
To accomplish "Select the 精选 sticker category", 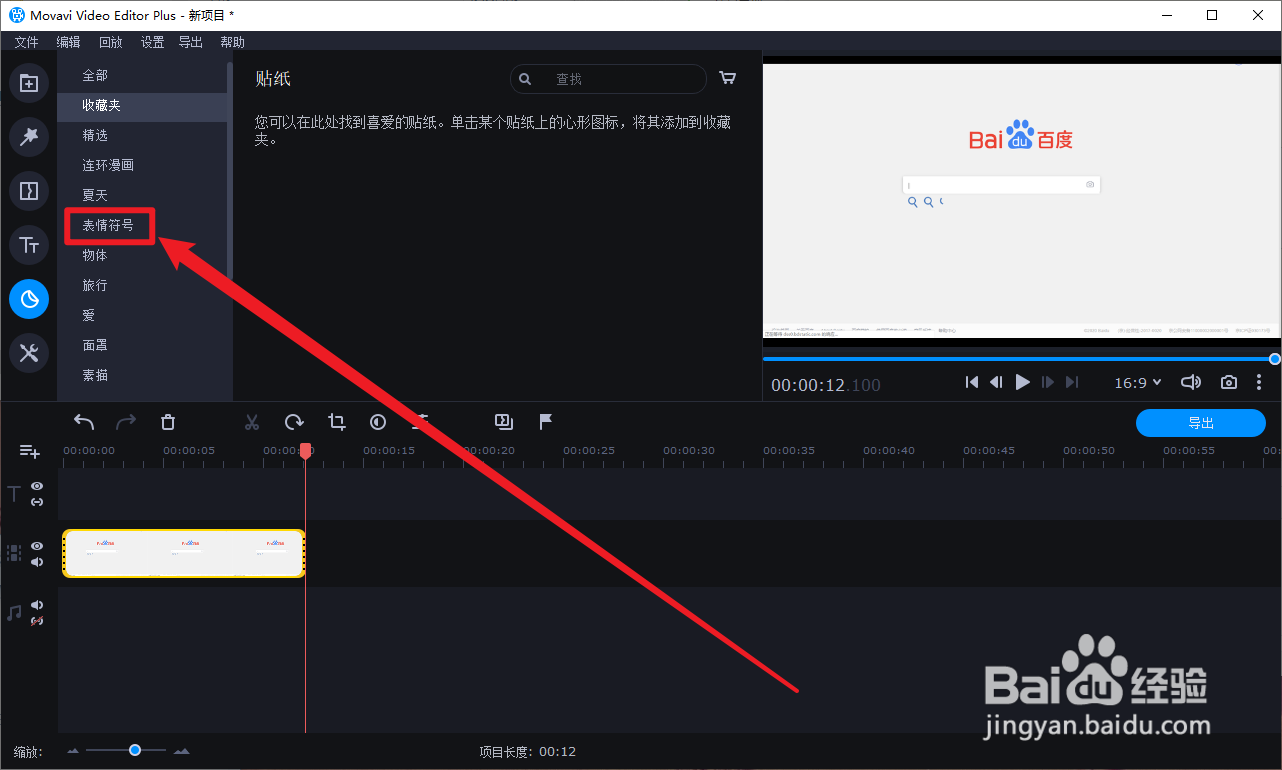I will coord(142,136).
